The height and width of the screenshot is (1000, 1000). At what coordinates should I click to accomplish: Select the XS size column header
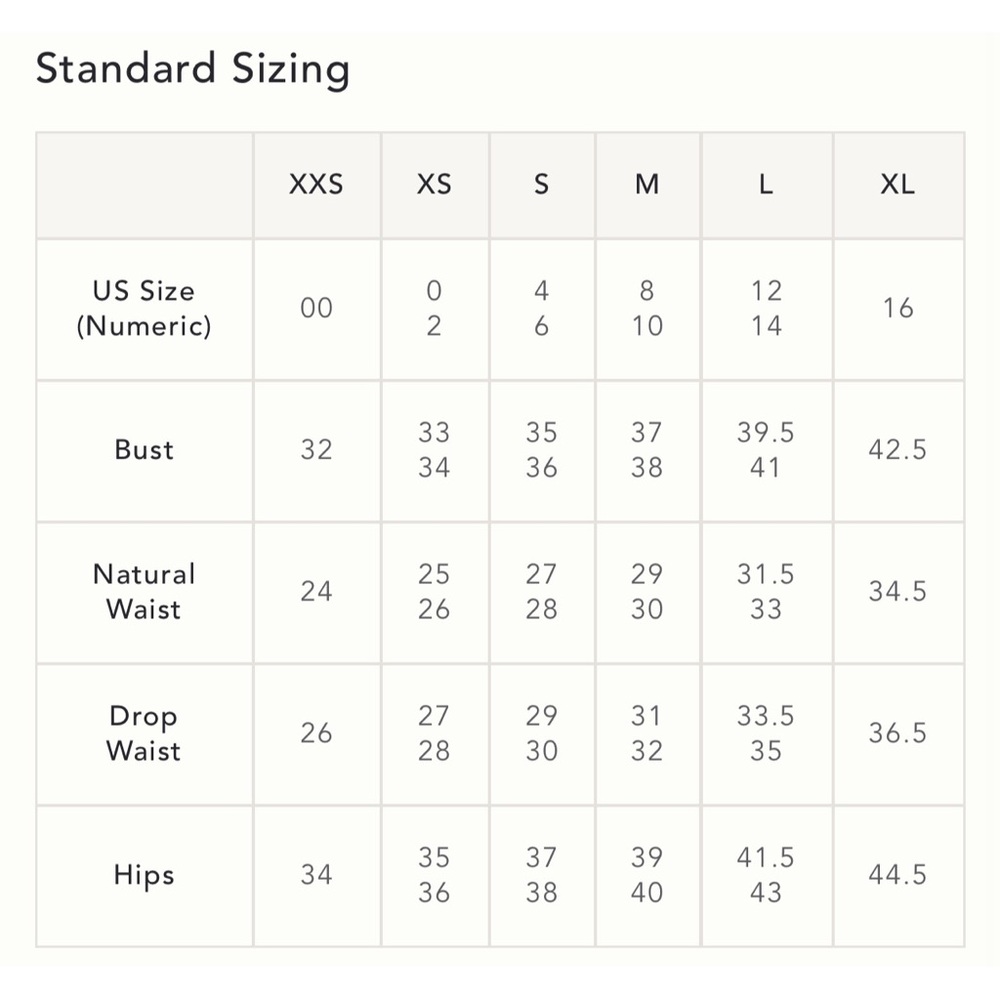(434, 185)
